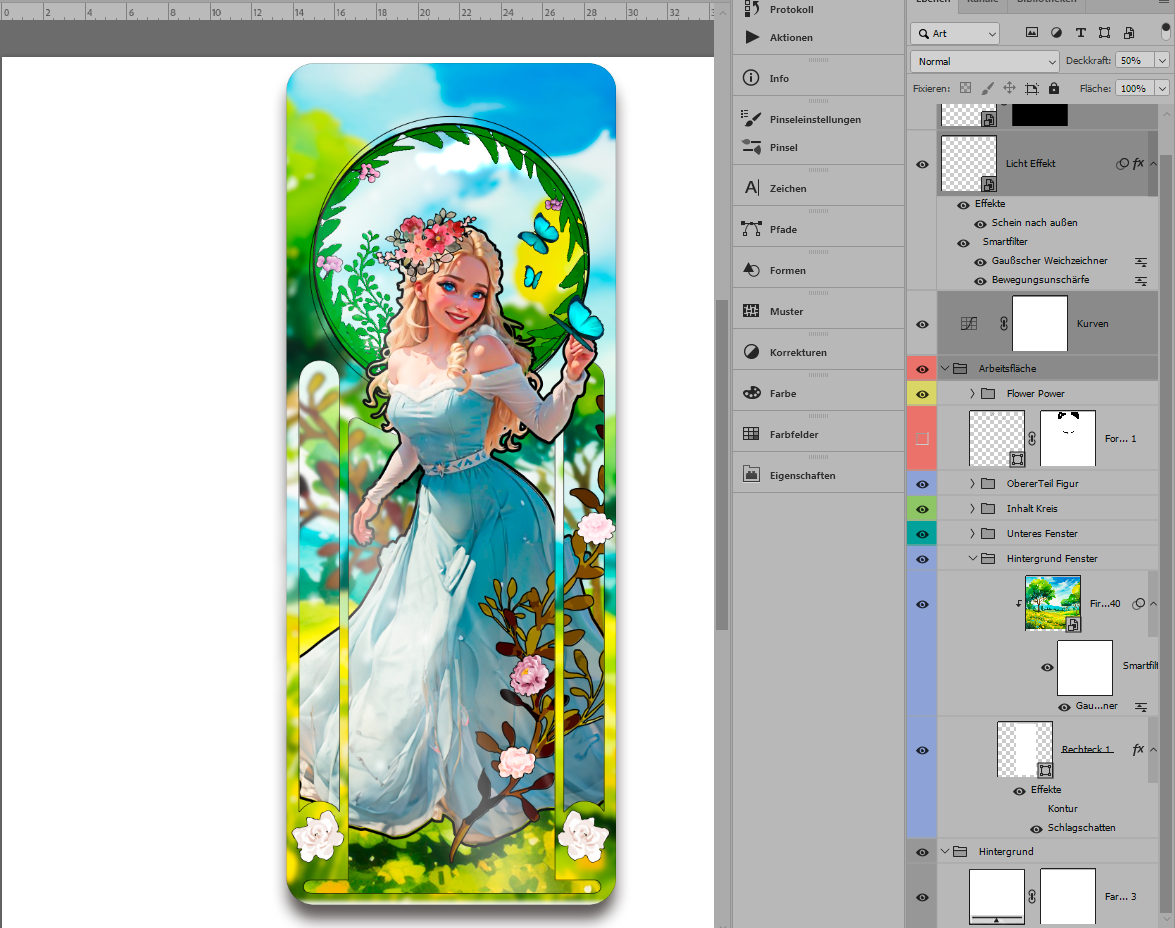The image size is (1175, 928).
Task: Open the Pinsel panel icon
Action: [x=752, y=147]
